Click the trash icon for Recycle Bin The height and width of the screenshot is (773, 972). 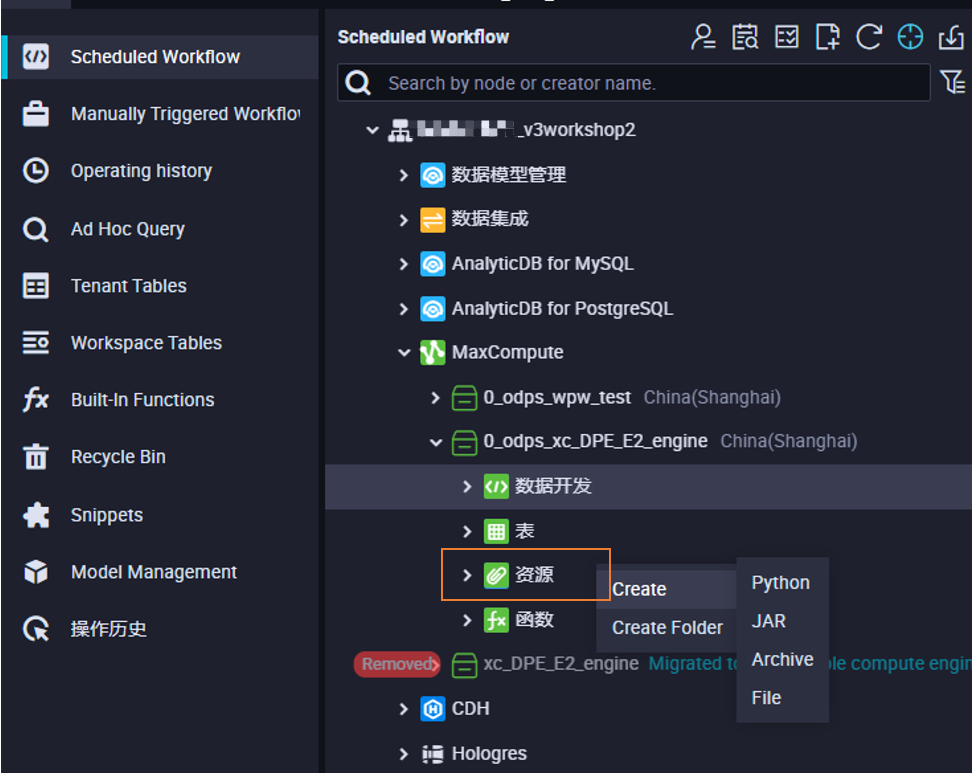(x=35, y=457)
